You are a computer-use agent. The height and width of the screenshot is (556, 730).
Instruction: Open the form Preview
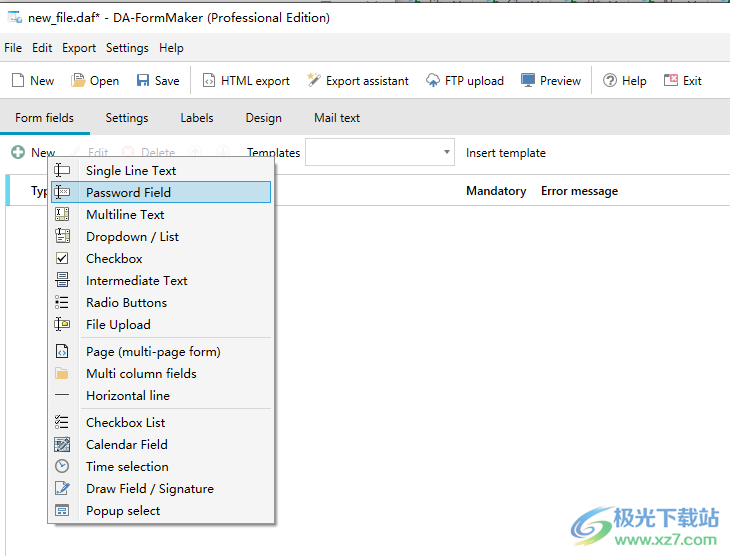pyautogui.click(x=550, y=81)
